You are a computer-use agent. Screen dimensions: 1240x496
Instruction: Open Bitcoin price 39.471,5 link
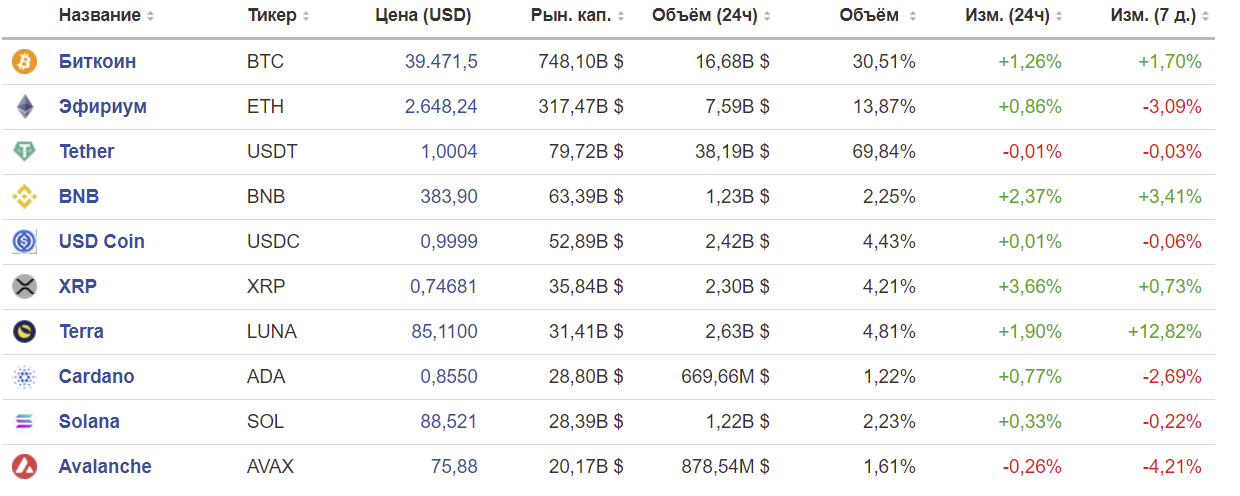(x=441, y=62)
